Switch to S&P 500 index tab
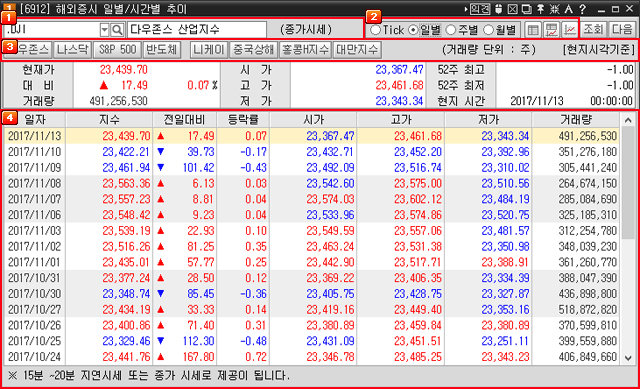Image resolution: width=640 pixels, height=389 pixels. tap(118, 49)
